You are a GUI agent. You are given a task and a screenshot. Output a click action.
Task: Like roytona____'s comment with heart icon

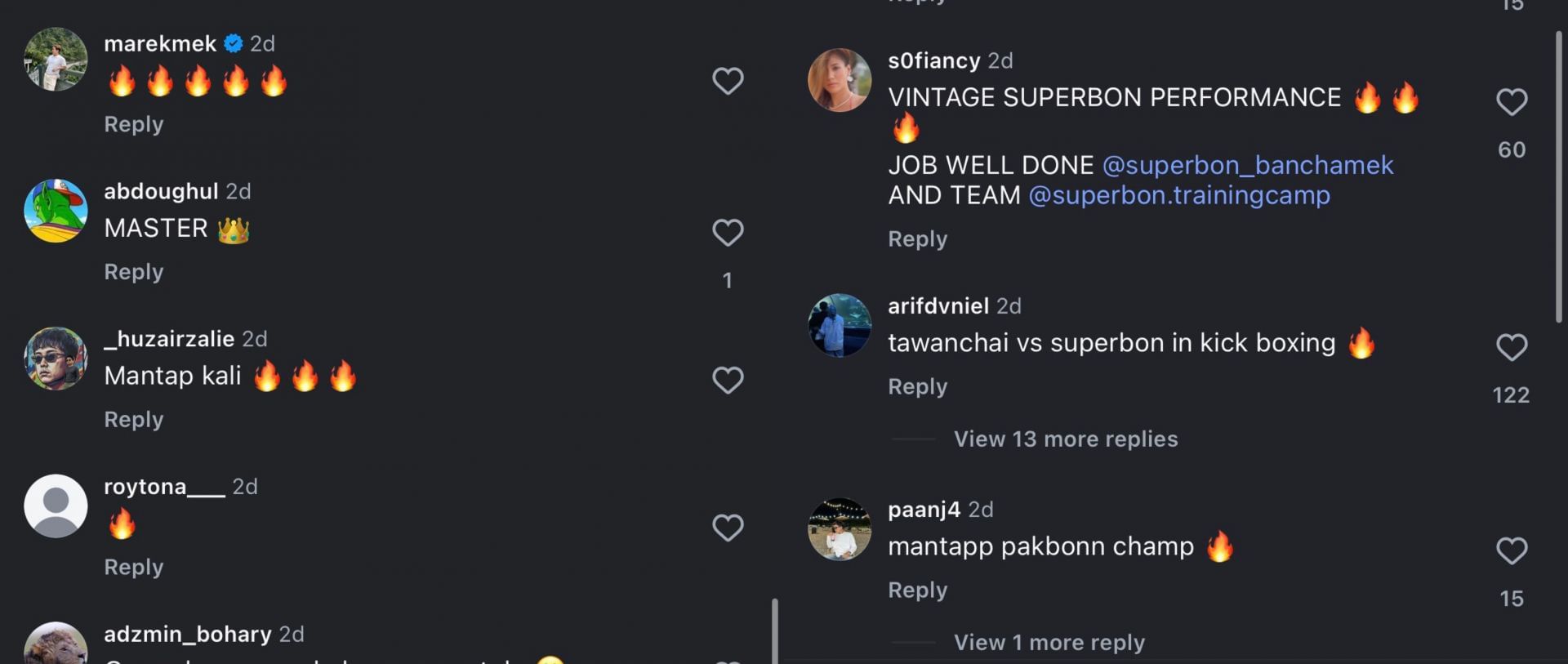pyautogui.click(x=728, y=528)
